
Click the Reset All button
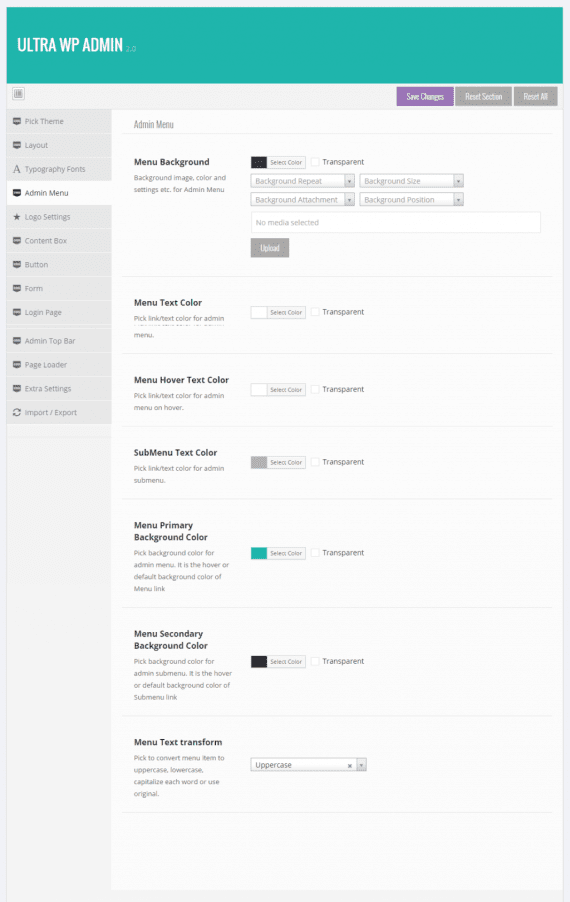[535, 97]
